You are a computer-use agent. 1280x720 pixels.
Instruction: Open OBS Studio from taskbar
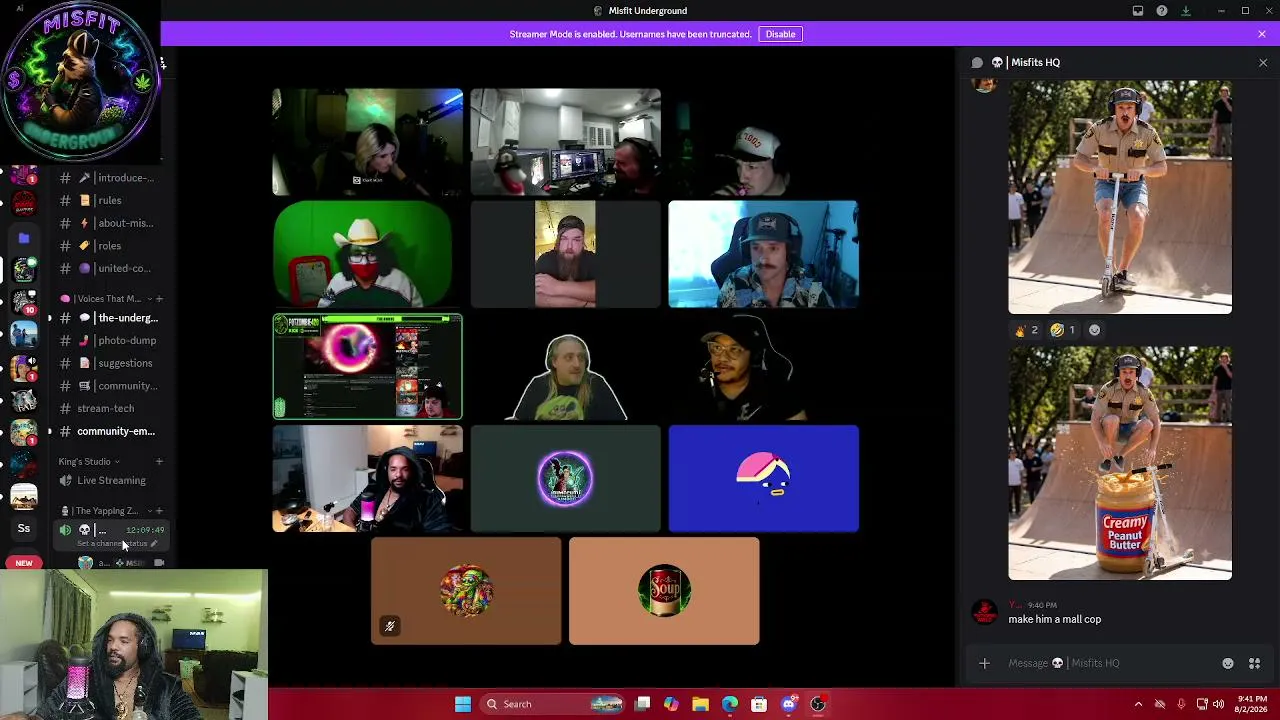tap(818, 704)
